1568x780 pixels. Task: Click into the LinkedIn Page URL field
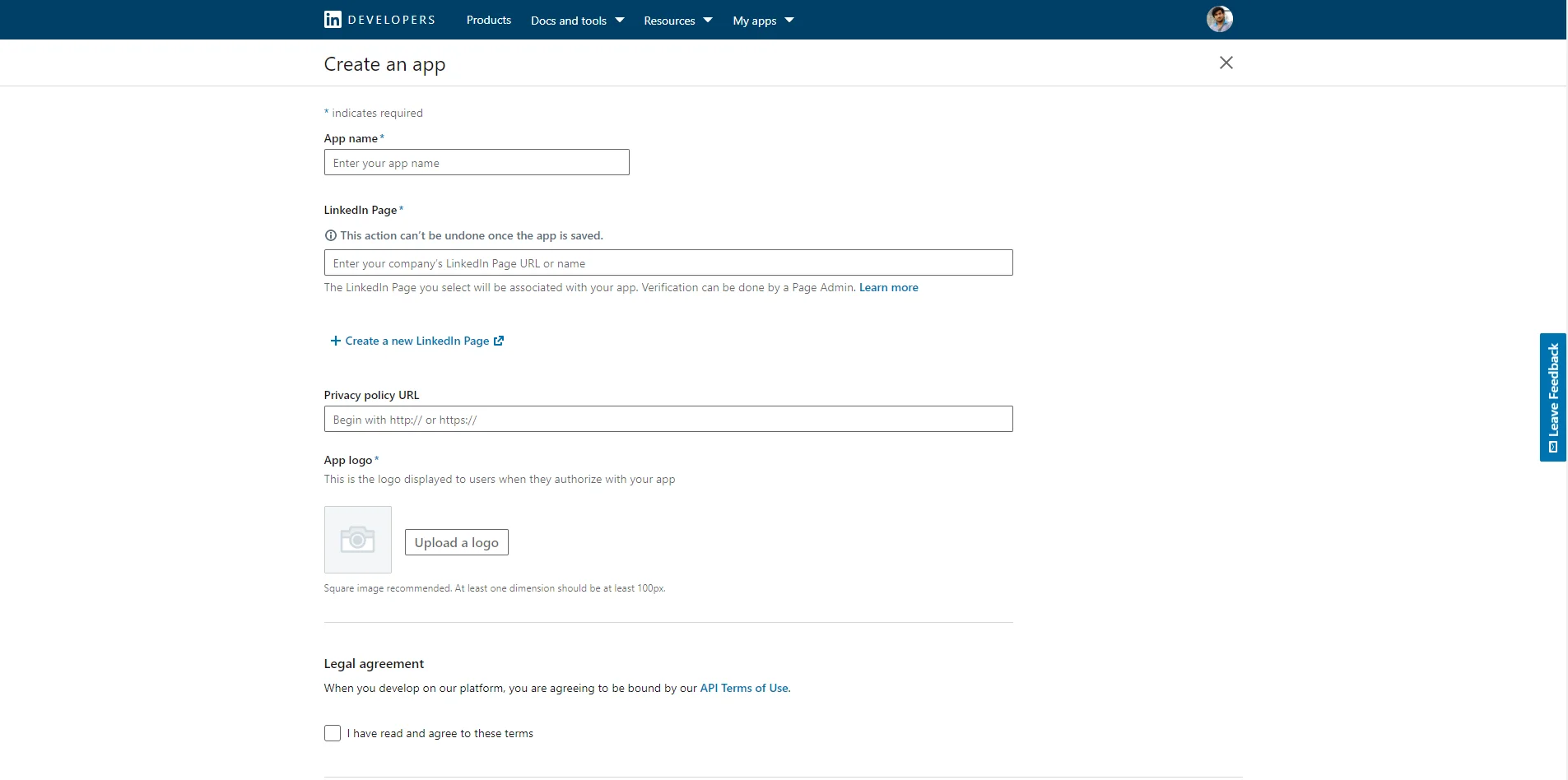click(668, 262)
